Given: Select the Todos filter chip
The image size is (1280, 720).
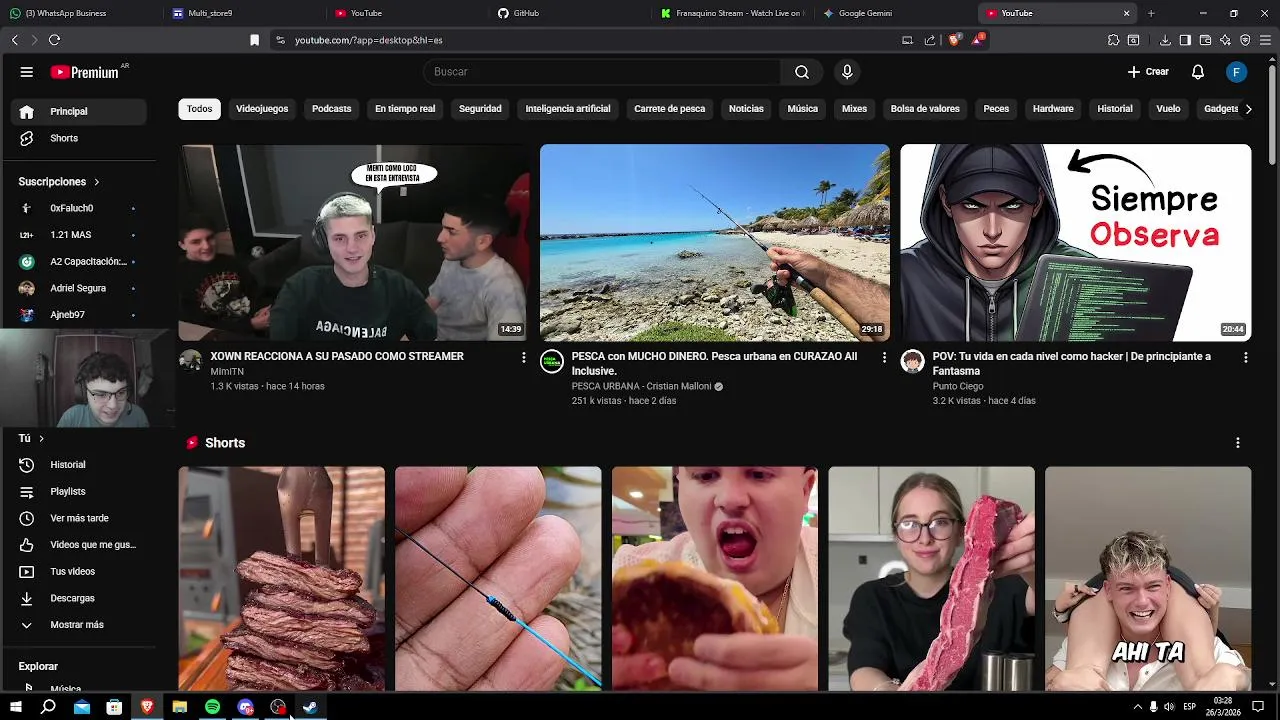Looking at the screenshot, I should tap(200, 109).
